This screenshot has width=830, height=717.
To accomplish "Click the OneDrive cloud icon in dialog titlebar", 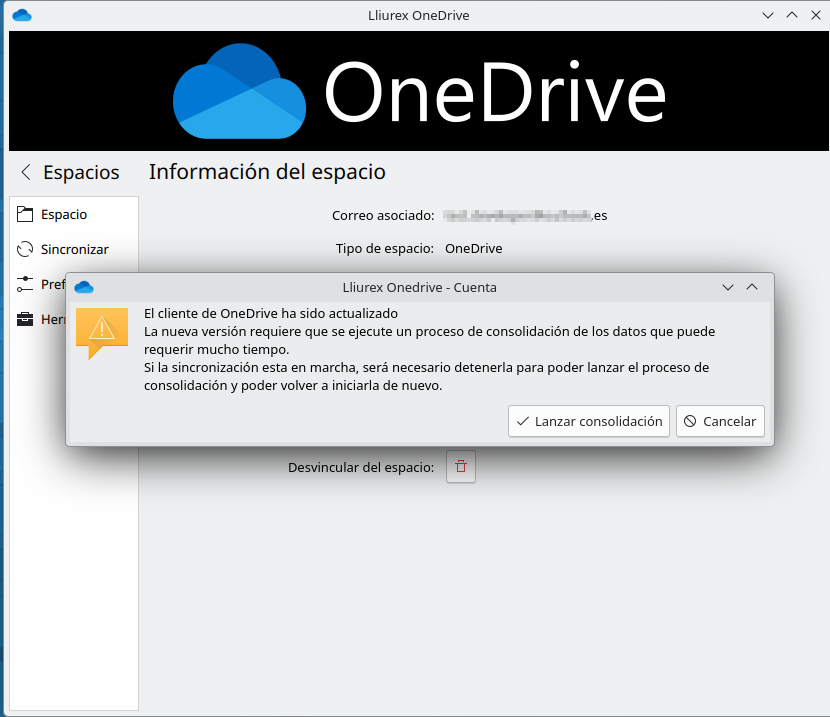I will point(84,287).
